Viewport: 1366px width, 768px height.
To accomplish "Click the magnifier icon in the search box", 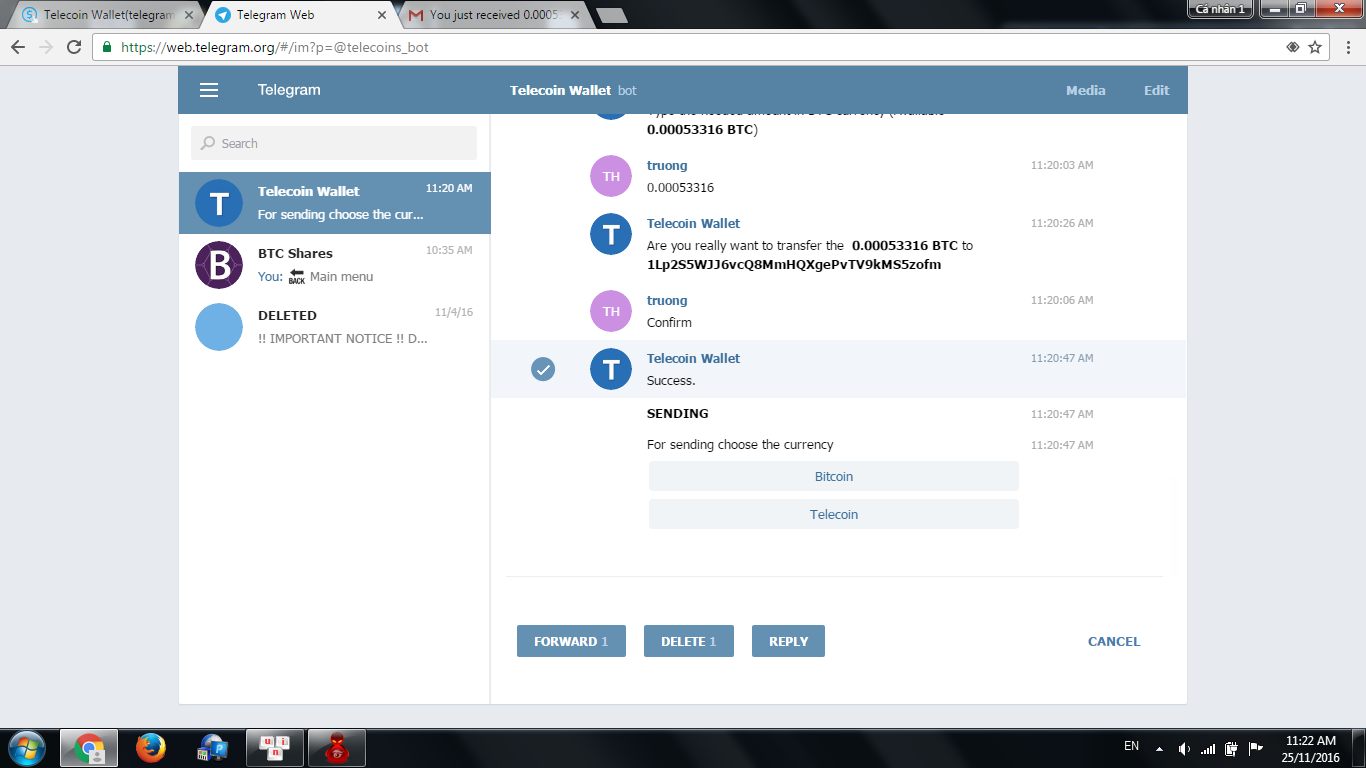I will click(208, 143).
